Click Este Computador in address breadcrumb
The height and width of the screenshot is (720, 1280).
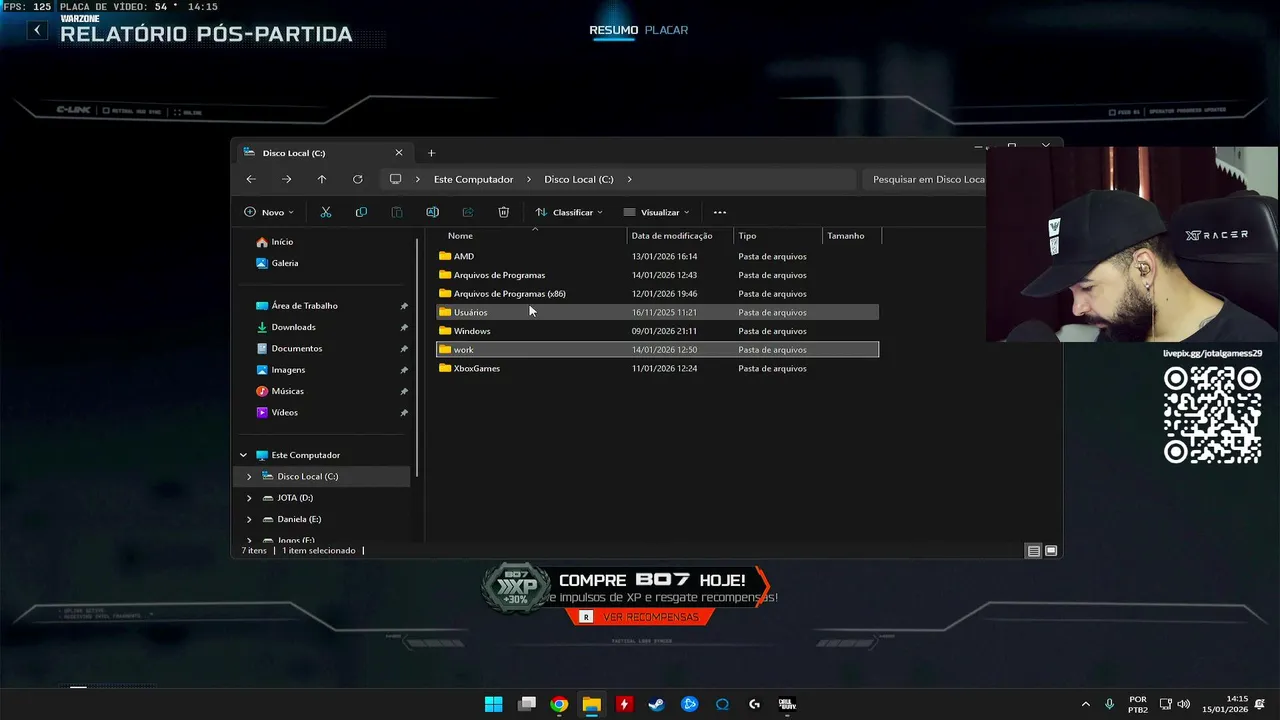(x=473, y=179)
